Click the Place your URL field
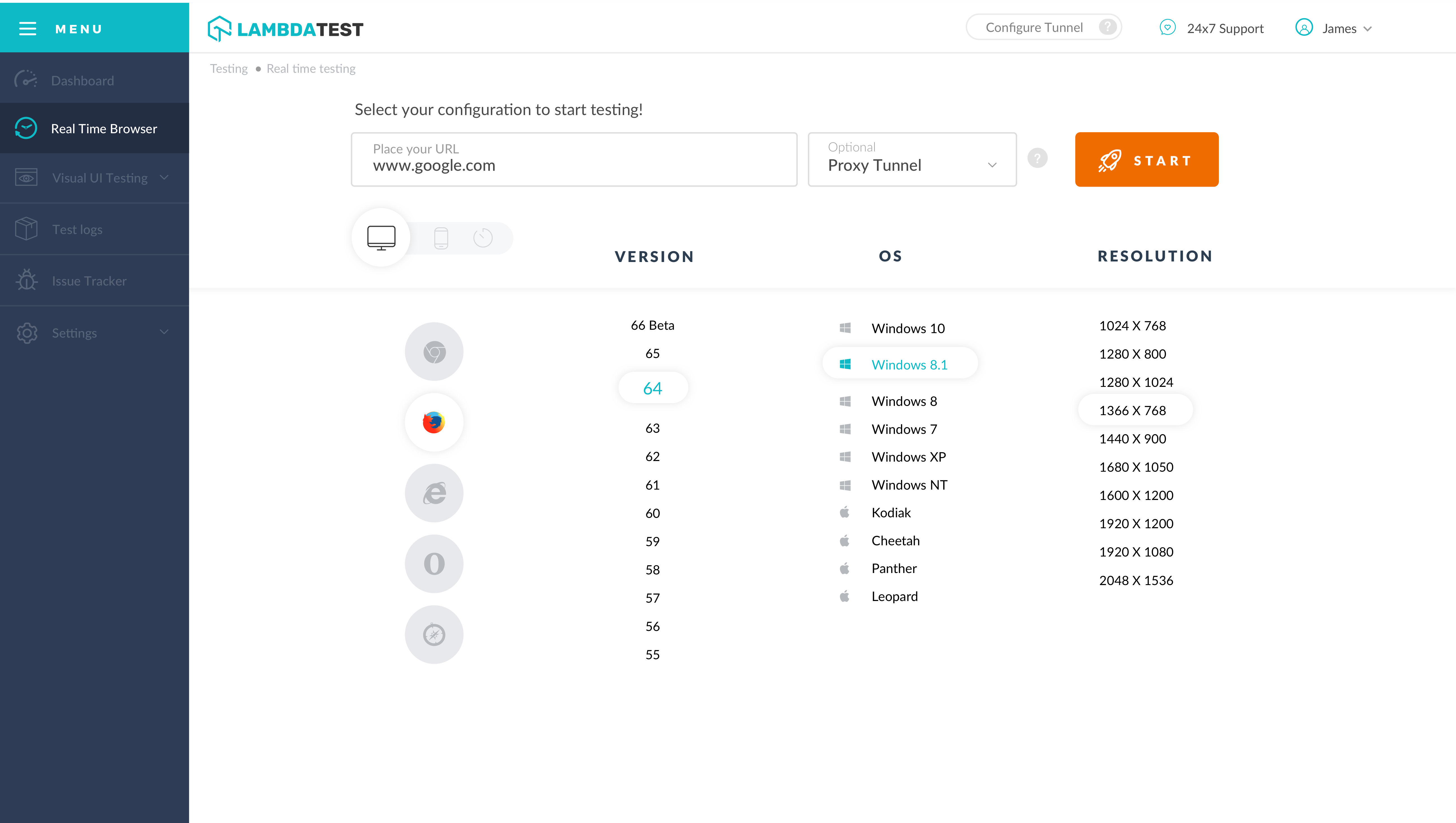Viewport: 1456px width, 823px height. (x=574, y=159)
